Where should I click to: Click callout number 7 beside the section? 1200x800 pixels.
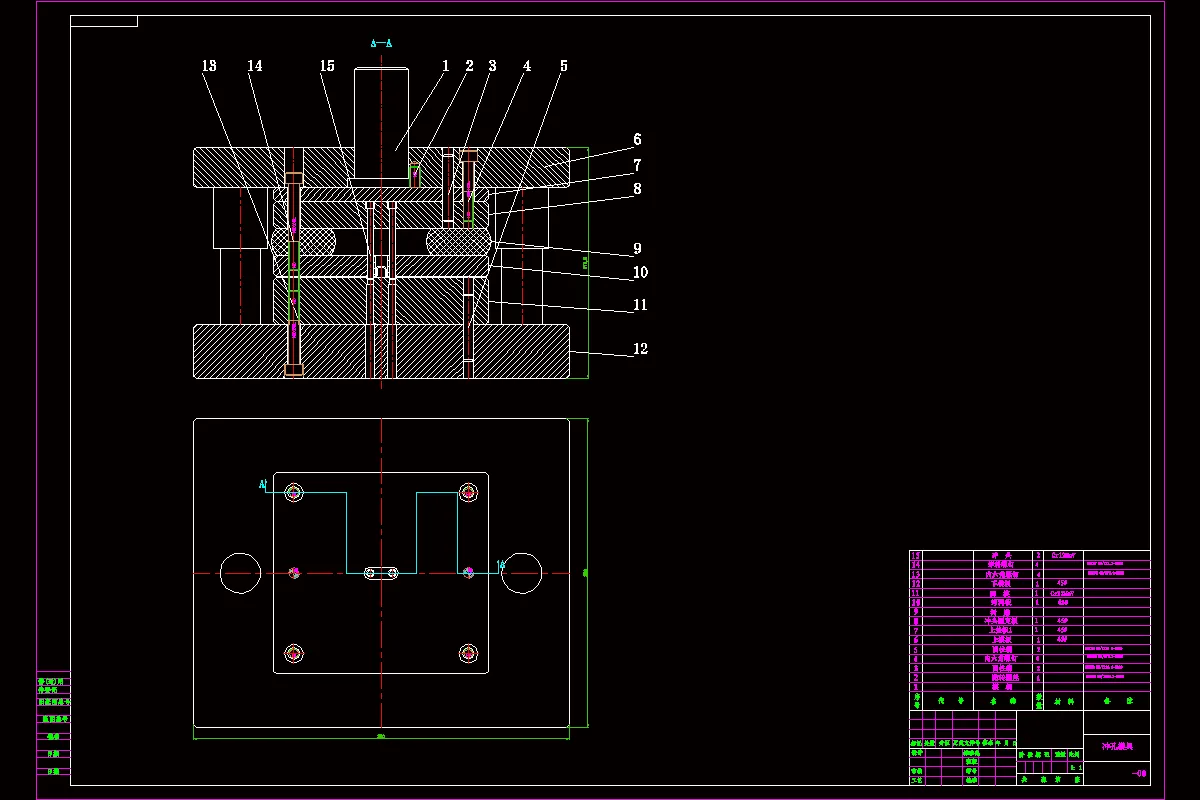(x=637, y=165)
